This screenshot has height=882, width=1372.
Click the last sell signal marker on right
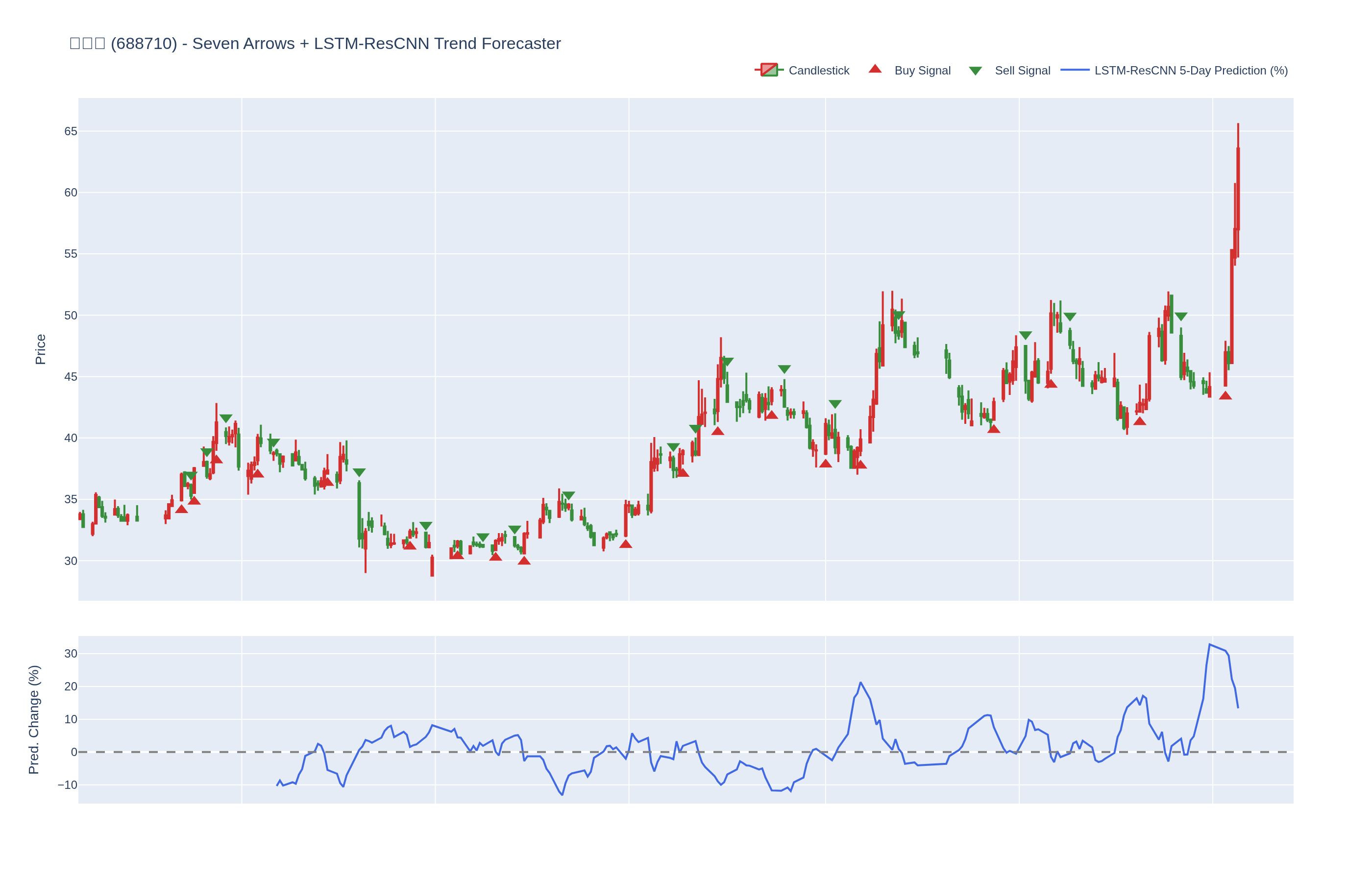tap(1181, 316)
